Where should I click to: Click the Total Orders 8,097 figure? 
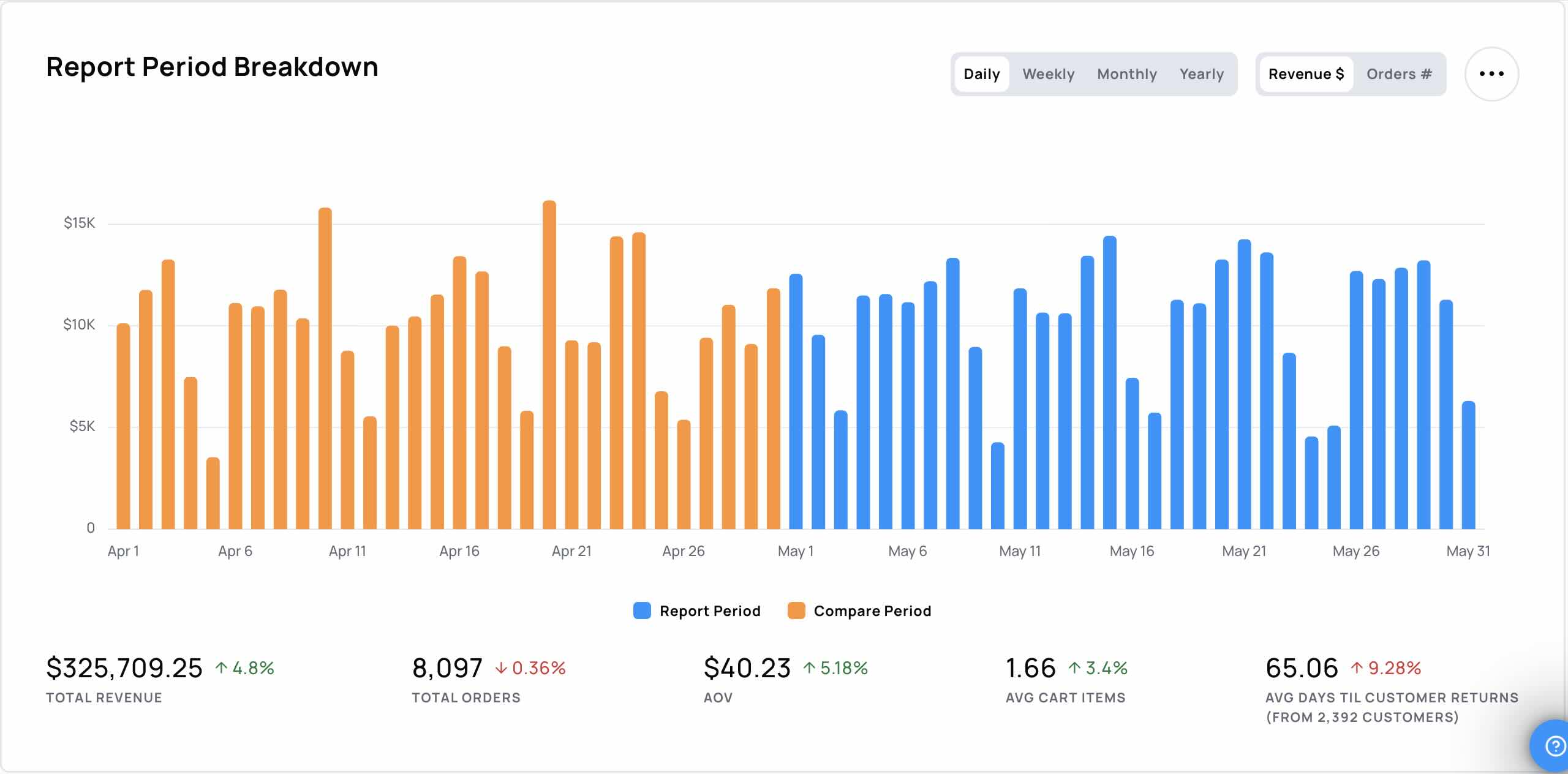click(447, 667)
